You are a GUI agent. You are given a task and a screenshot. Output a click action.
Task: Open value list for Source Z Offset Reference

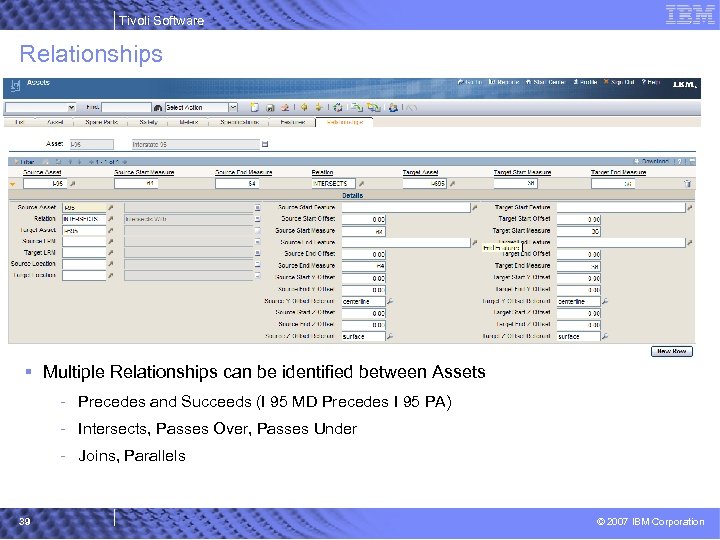pyautogui.click(x=390, y=337)
